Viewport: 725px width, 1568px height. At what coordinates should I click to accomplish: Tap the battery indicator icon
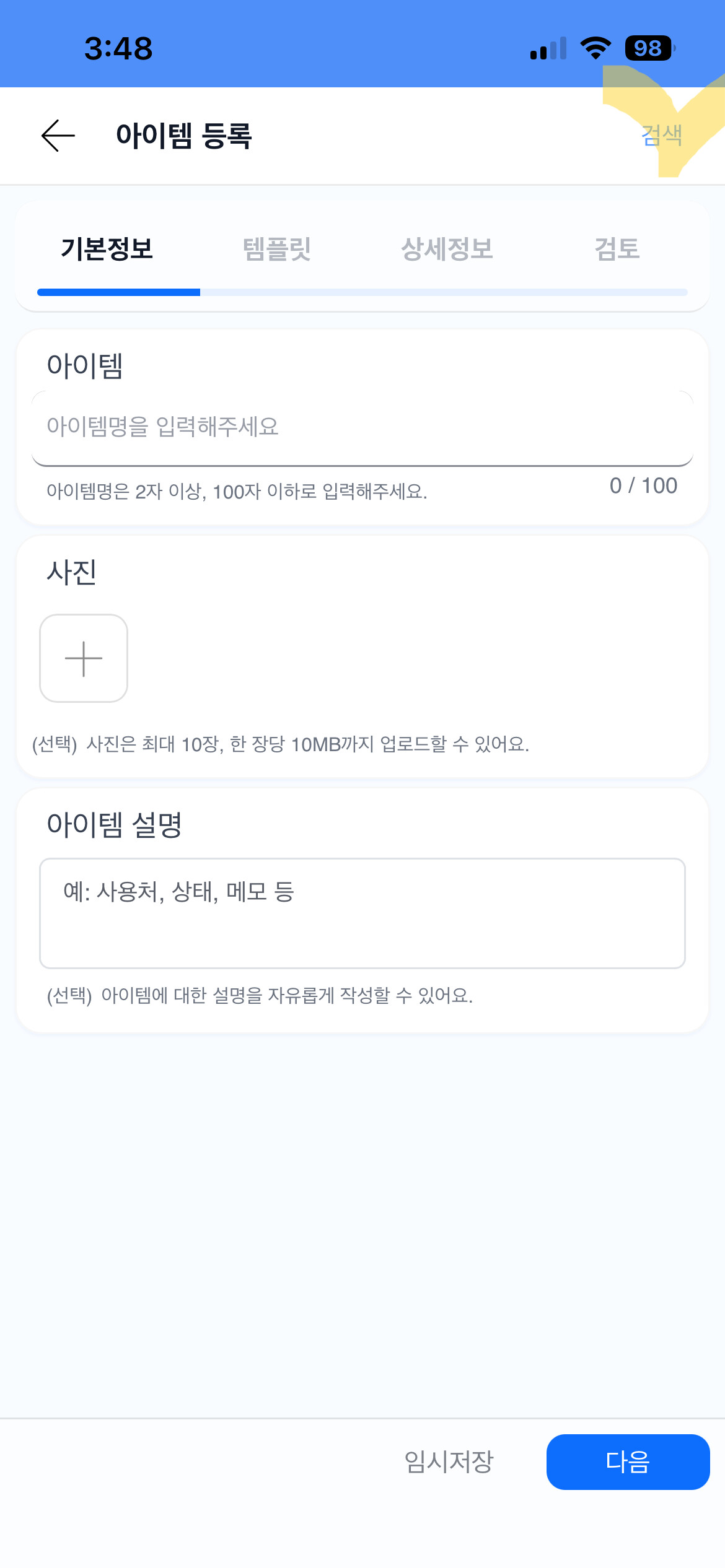(x=650, y=48)
